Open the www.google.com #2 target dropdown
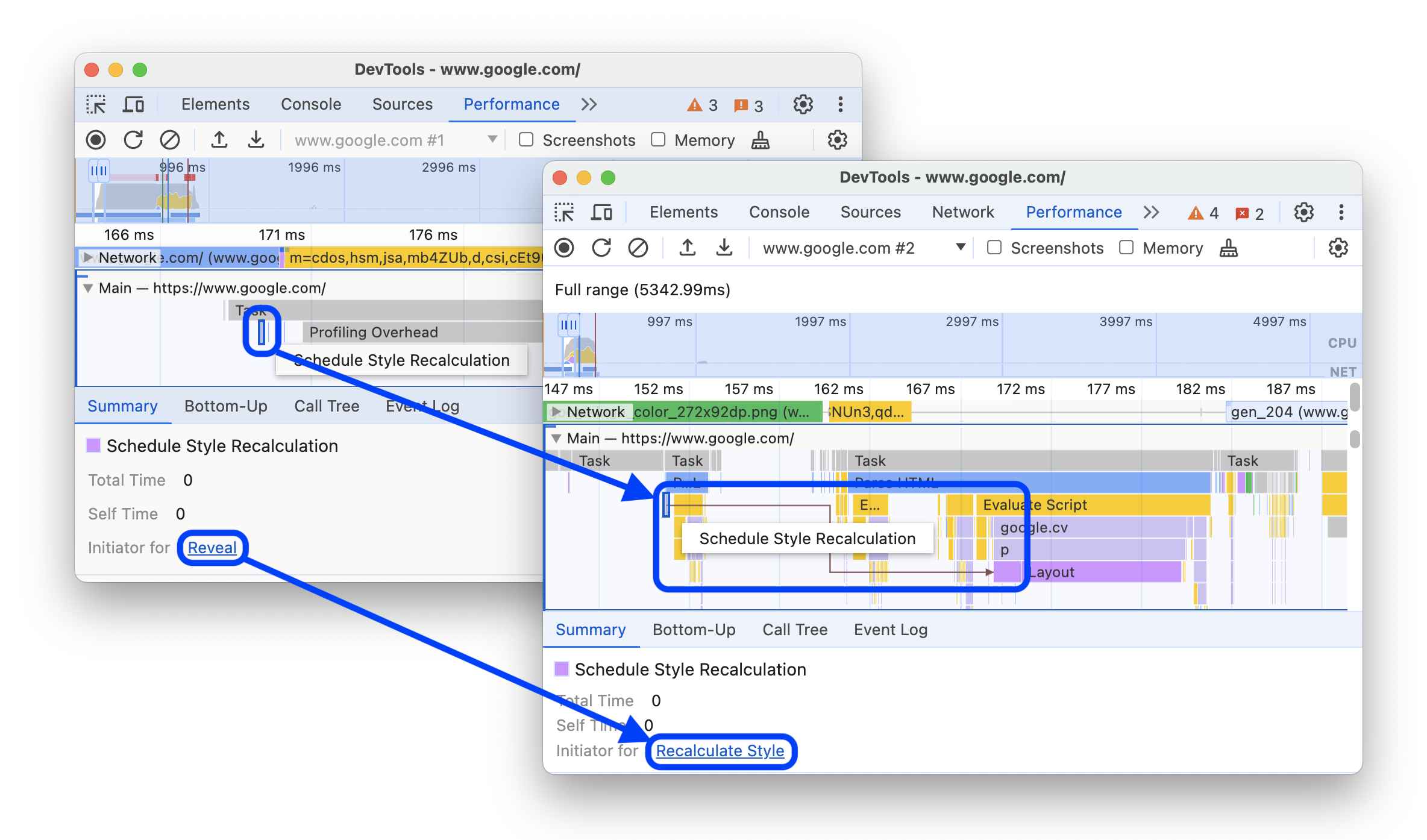 tap(958, 249)
